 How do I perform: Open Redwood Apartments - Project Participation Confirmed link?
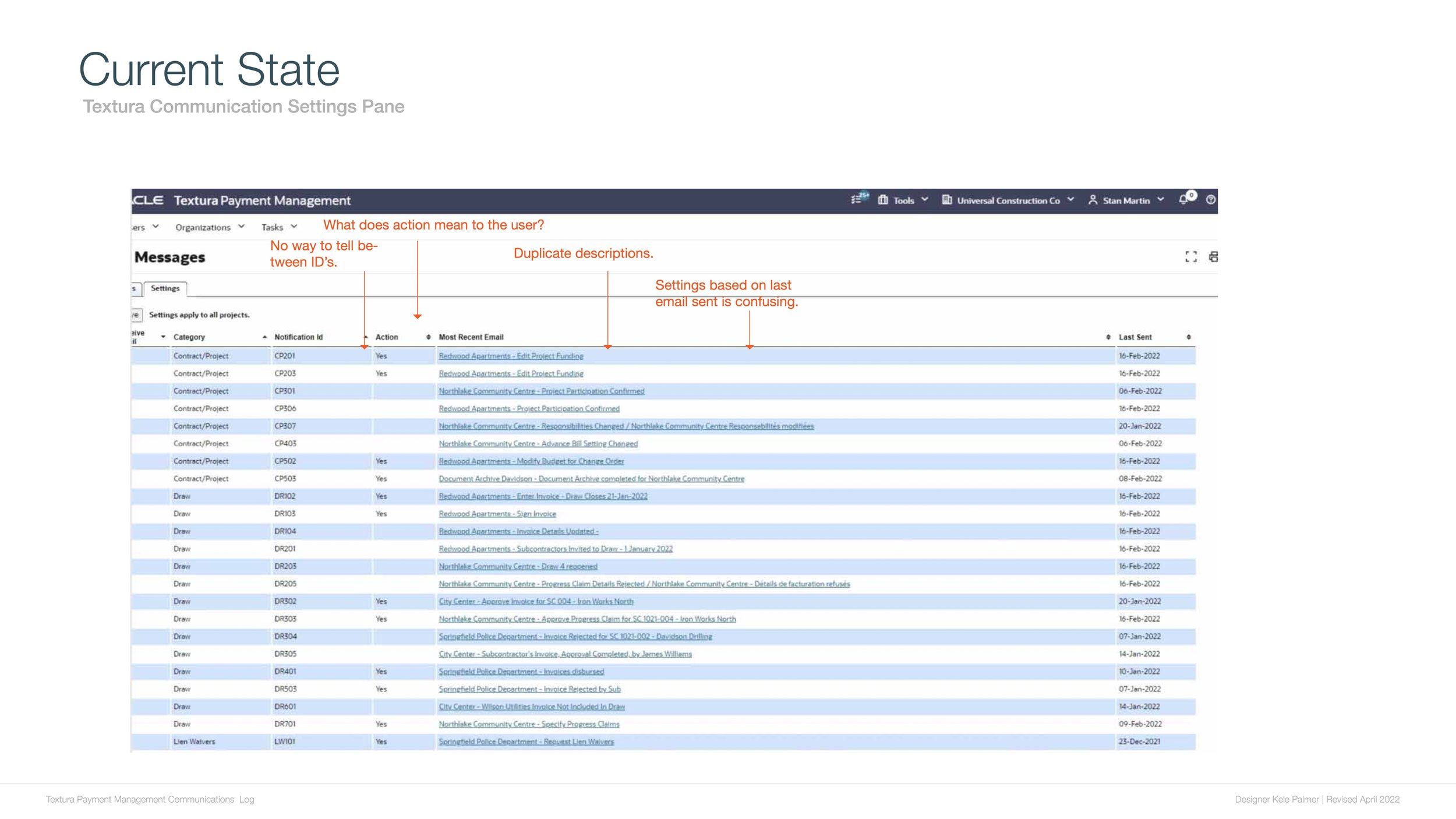point(529,408)
